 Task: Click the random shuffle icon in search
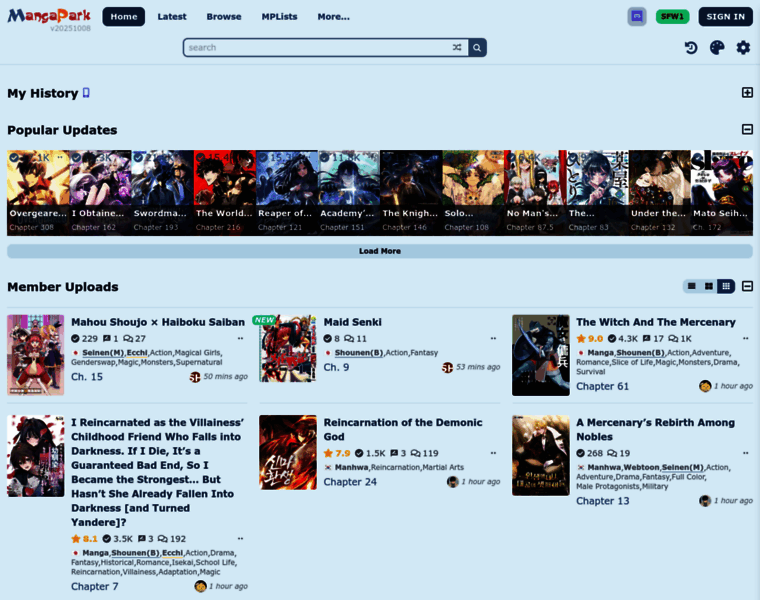pyautogui.click(x=457, y=47)
